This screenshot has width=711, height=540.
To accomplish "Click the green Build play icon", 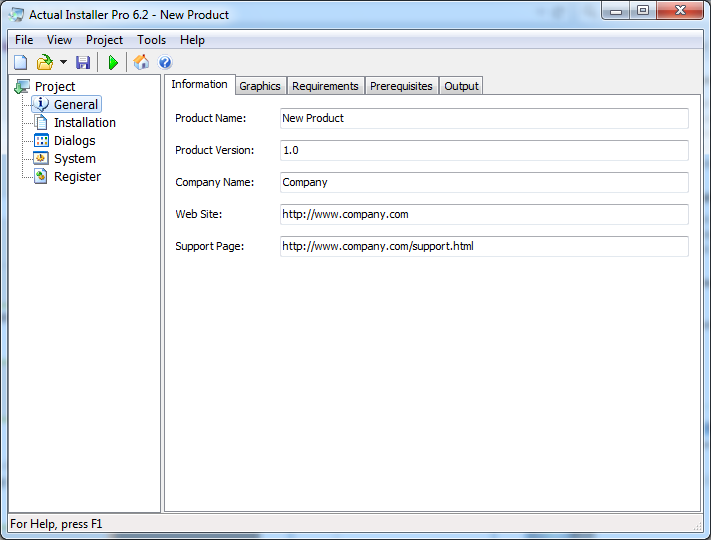I will (113, 62).
